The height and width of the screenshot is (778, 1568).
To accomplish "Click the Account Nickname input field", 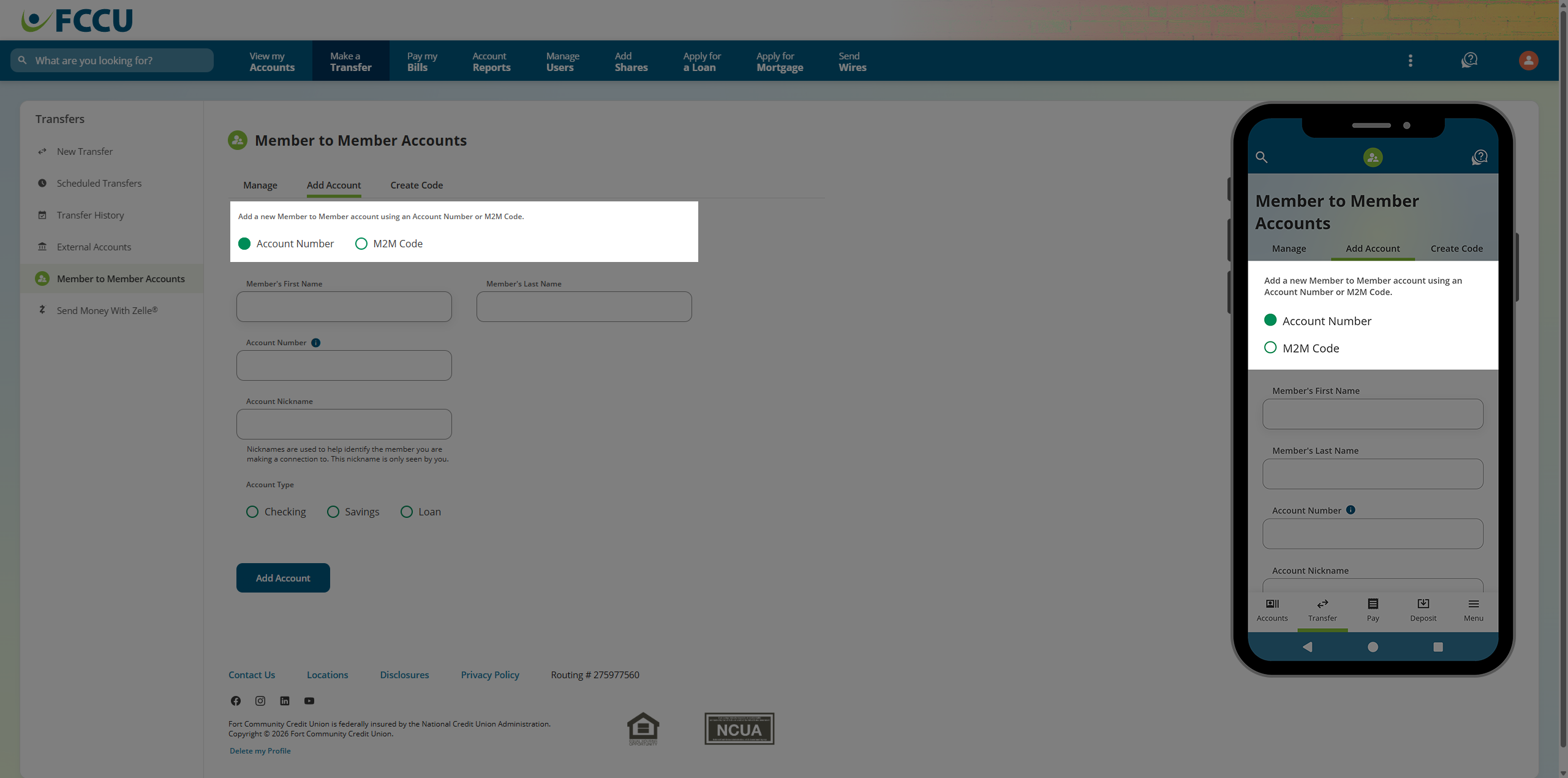I will pyautogui.click(x=344, y=424).
